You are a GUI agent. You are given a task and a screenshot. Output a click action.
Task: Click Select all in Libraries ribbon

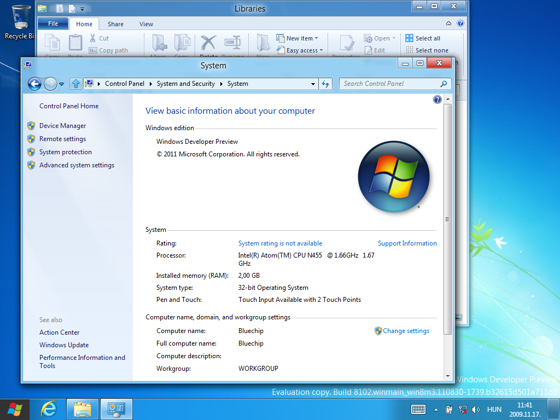tap(423, 38)
